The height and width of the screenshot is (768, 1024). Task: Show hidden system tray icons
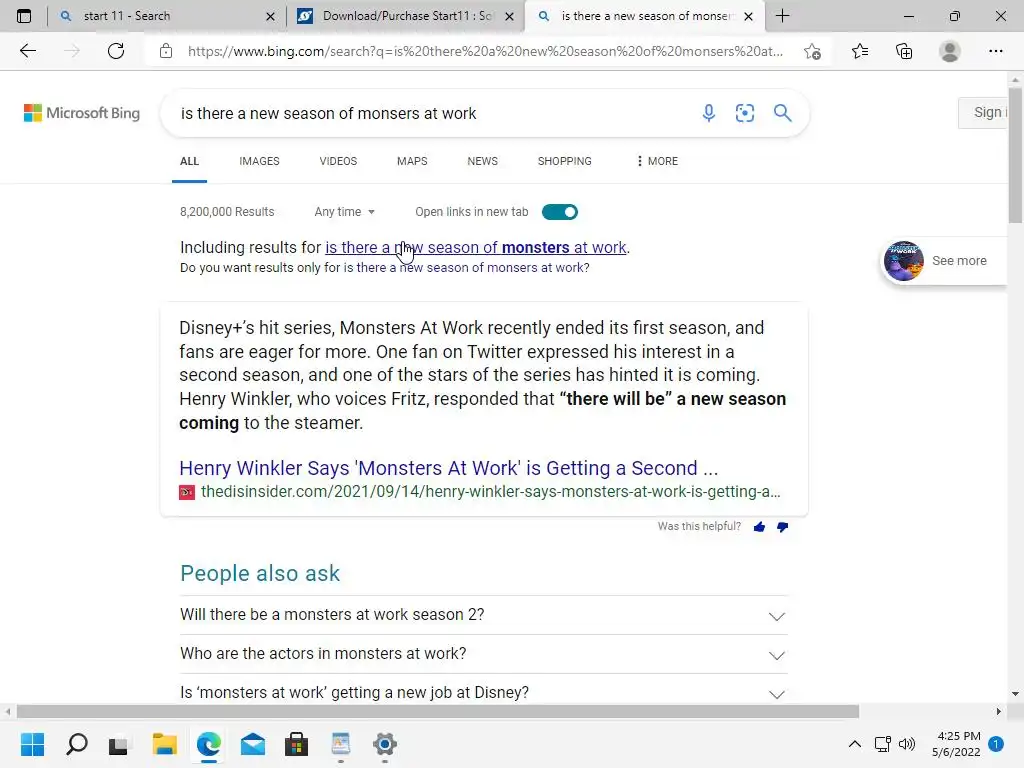[x=854, y=744]
